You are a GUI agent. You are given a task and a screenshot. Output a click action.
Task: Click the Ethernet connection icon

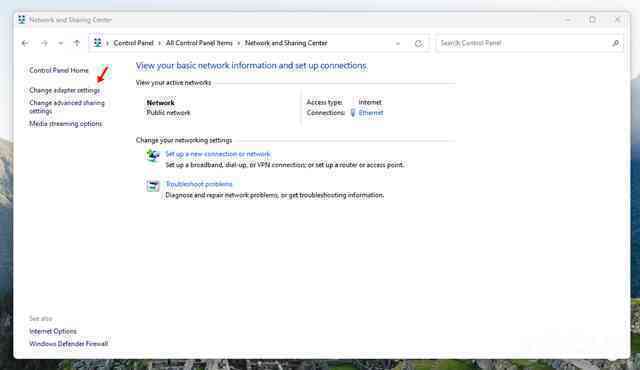[x=353, y=113]
